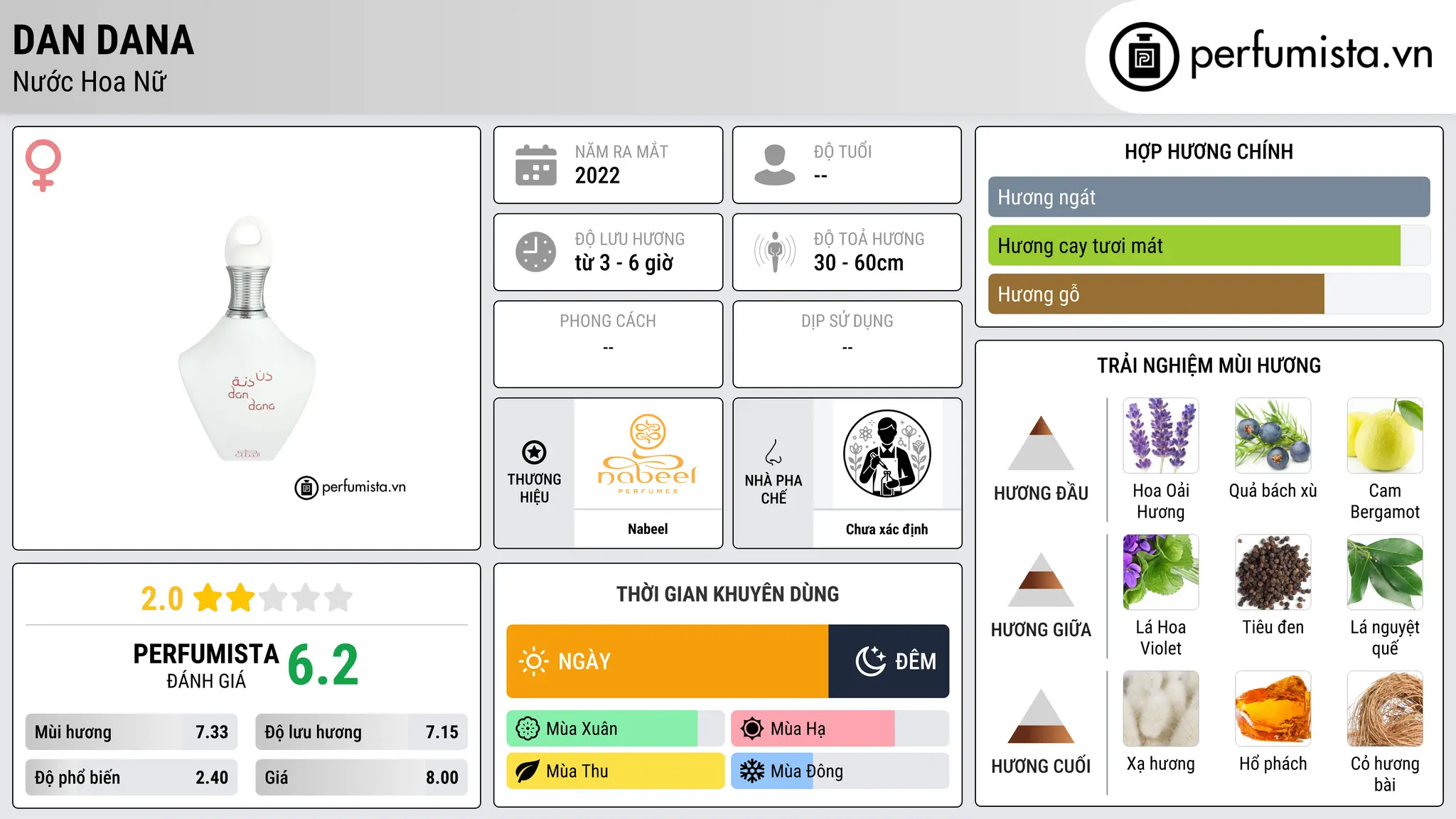This screenshot has width=1456, height=819.
Task: Click the nose icon above Nhà pha chế
Action: [x=773, y=452]
